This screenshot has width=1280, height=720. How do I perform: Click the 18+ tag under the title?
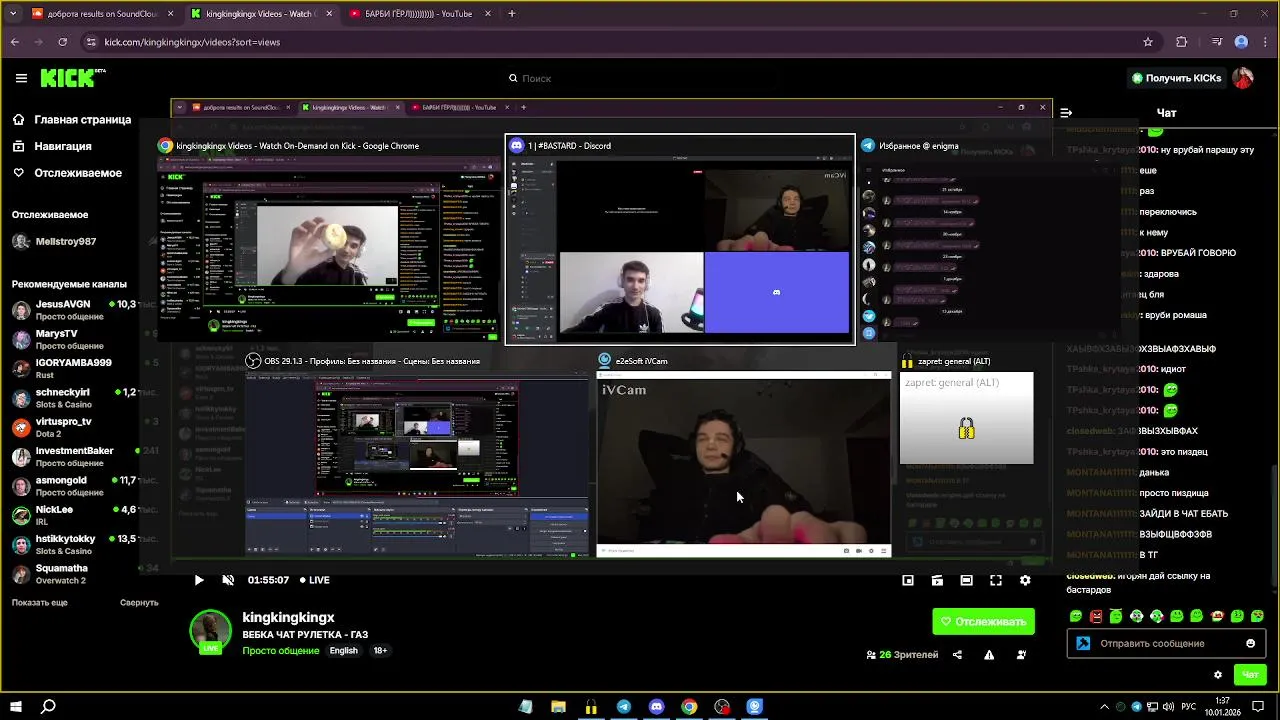click(x=380, y=651)
